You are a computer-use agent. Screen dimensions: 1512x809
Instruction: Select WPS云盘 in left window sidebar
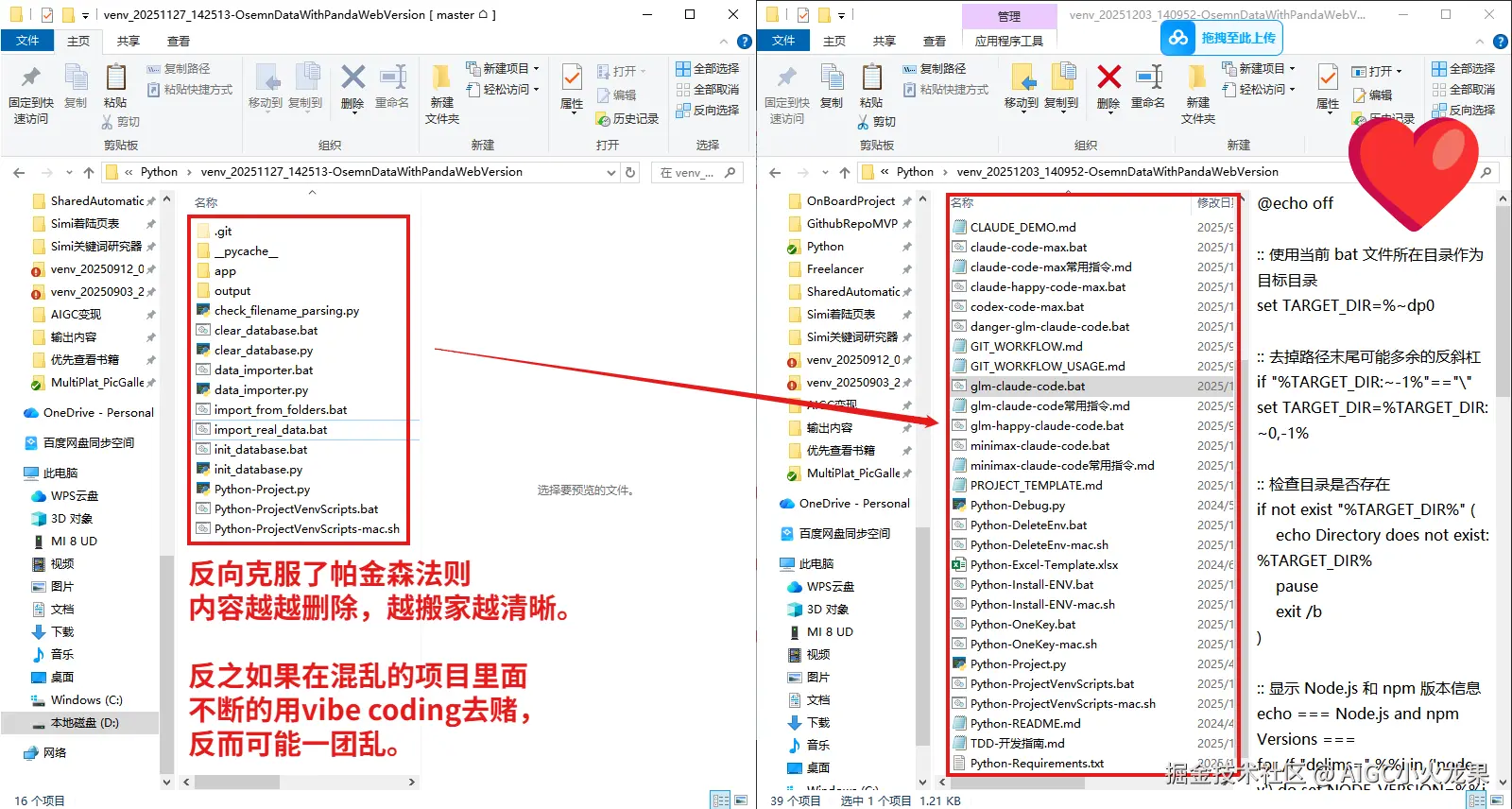[65, 496]
